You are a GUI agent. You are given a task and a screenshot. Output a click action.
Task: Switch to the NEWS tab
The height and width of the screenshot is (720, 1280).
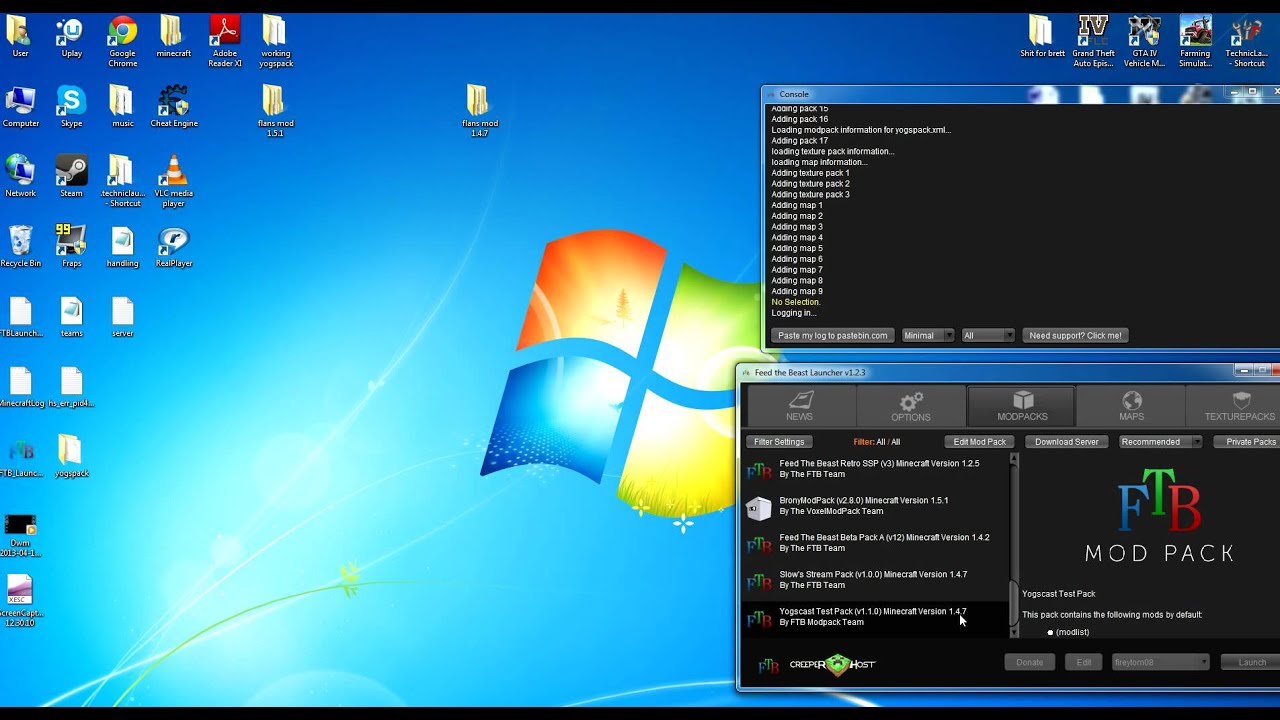point(799,400)
